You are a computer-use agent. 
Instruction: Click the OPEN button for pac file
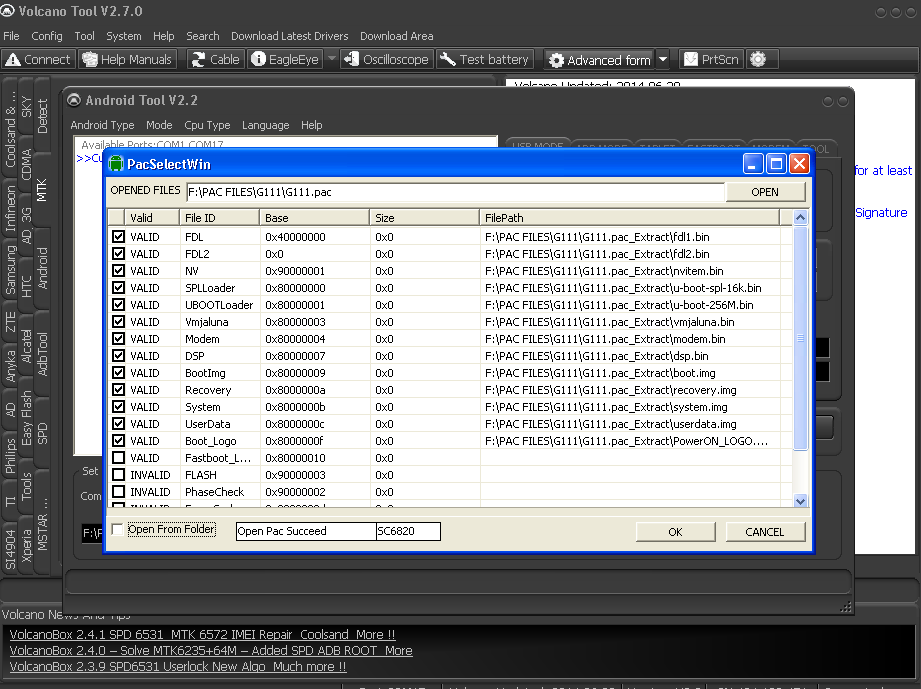click(x=765, y=192)
